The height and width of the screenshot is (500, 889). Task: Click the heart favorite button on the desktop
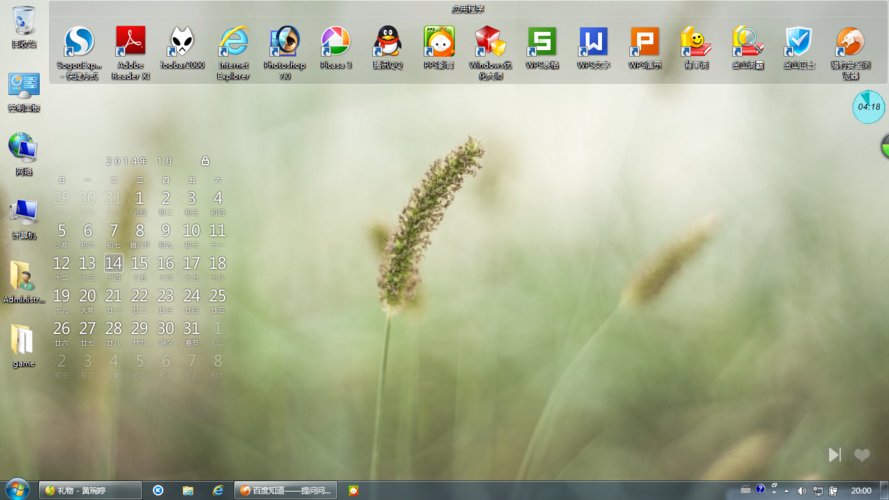862,455
